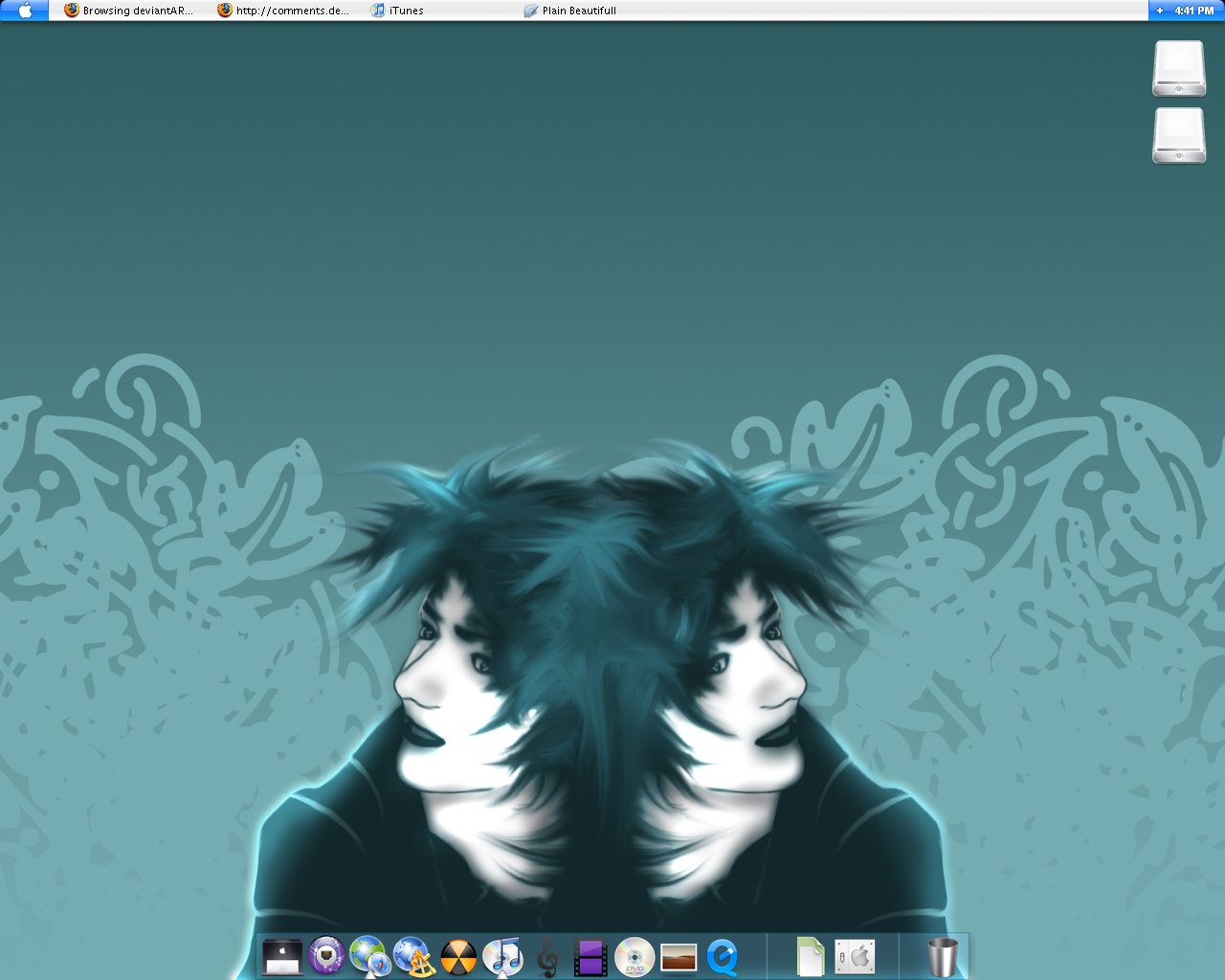Switch to the Plain Beautifull window

[570, 11]
